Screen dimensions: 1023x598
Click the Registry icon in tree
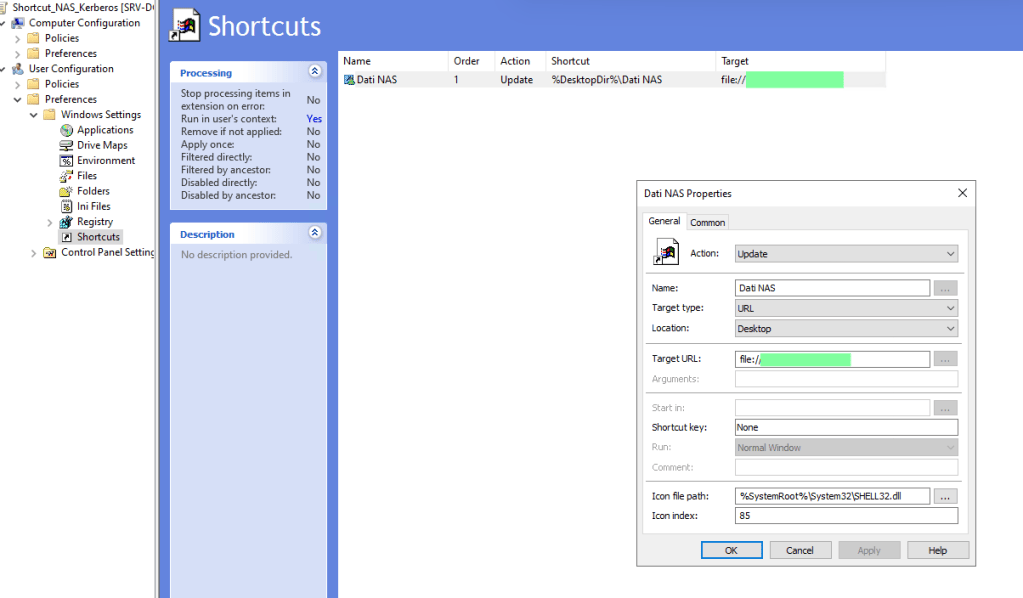tap(66, 222)
